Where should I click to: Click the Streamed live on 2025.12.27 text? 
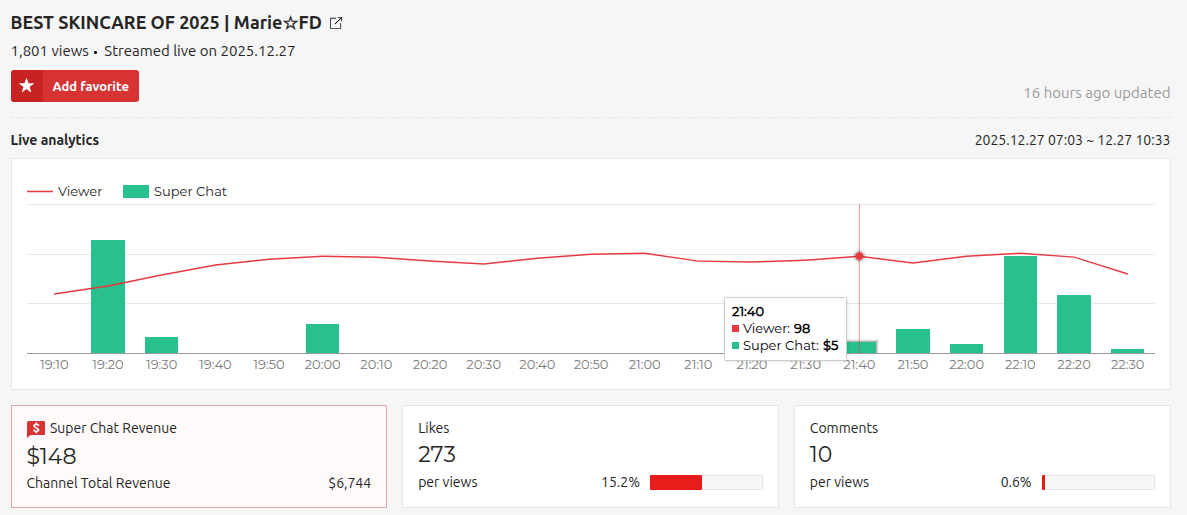tap(199, 52)
